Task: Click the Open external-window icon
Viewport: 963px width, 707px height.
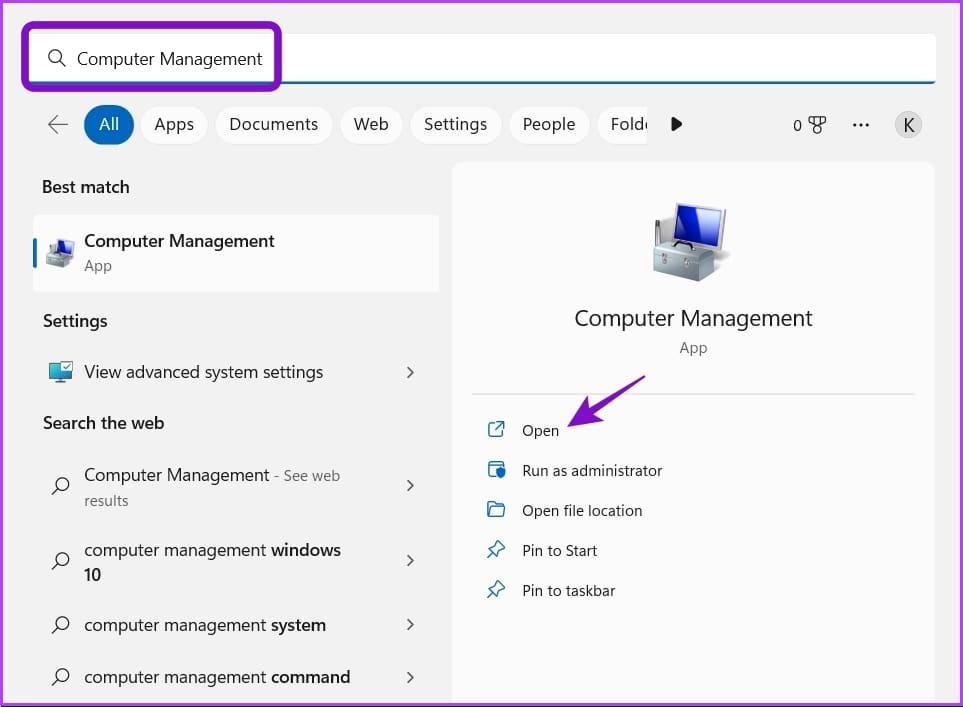Action: click(x=496, y=429)
